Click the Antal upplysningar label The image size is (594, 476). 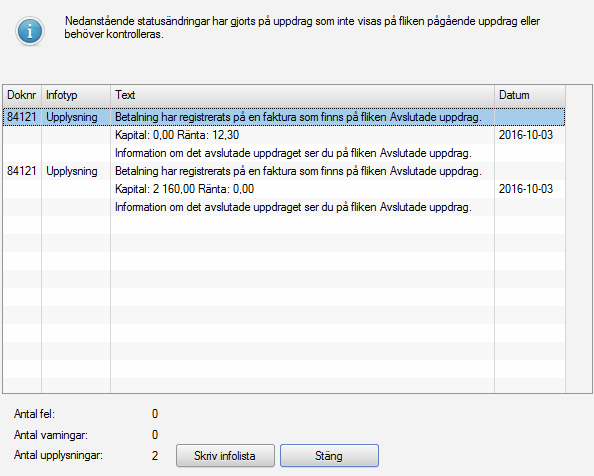58,455
